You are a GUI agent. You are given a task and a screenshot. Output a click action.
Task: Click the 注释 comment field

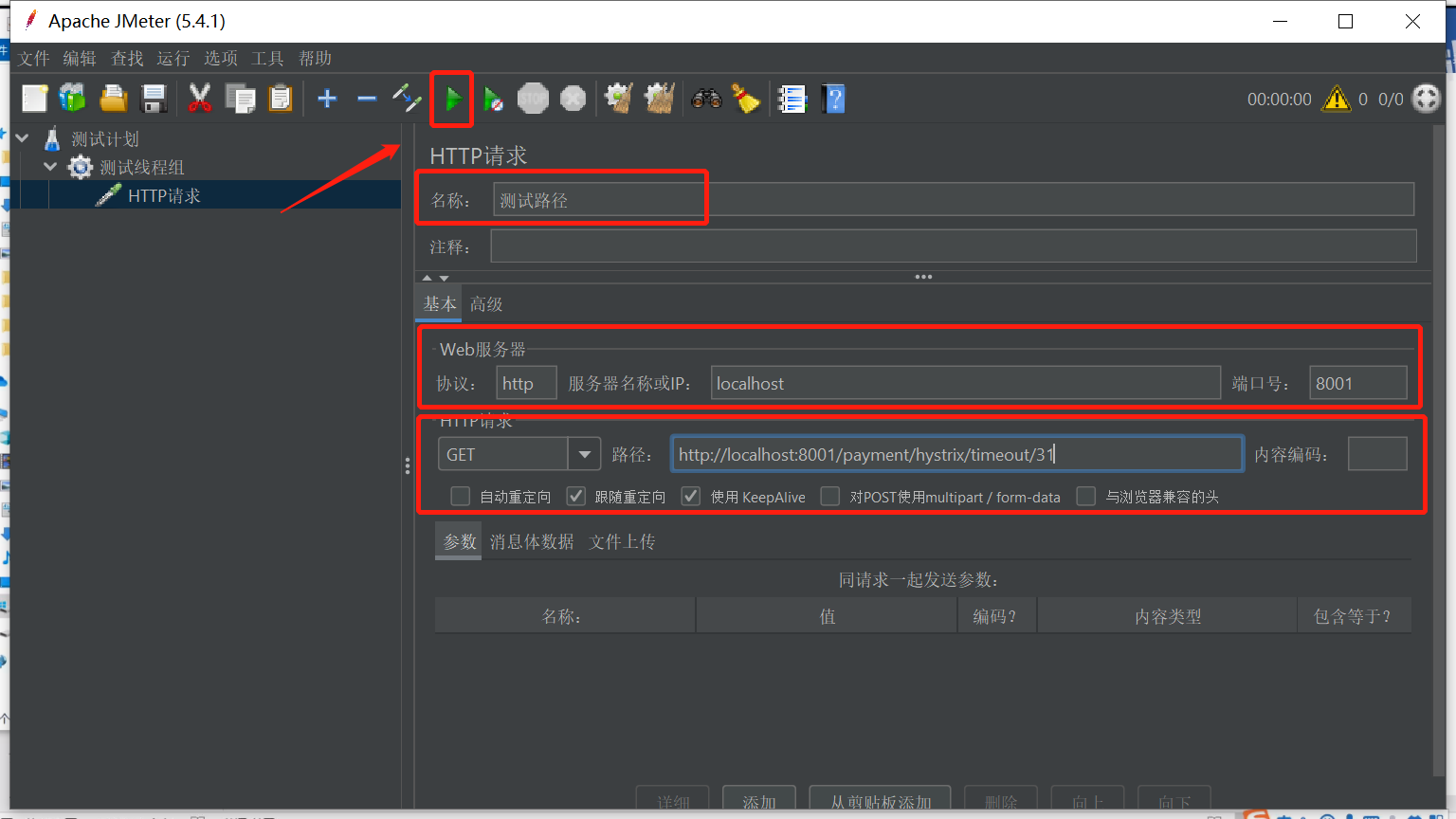(954, 246)
